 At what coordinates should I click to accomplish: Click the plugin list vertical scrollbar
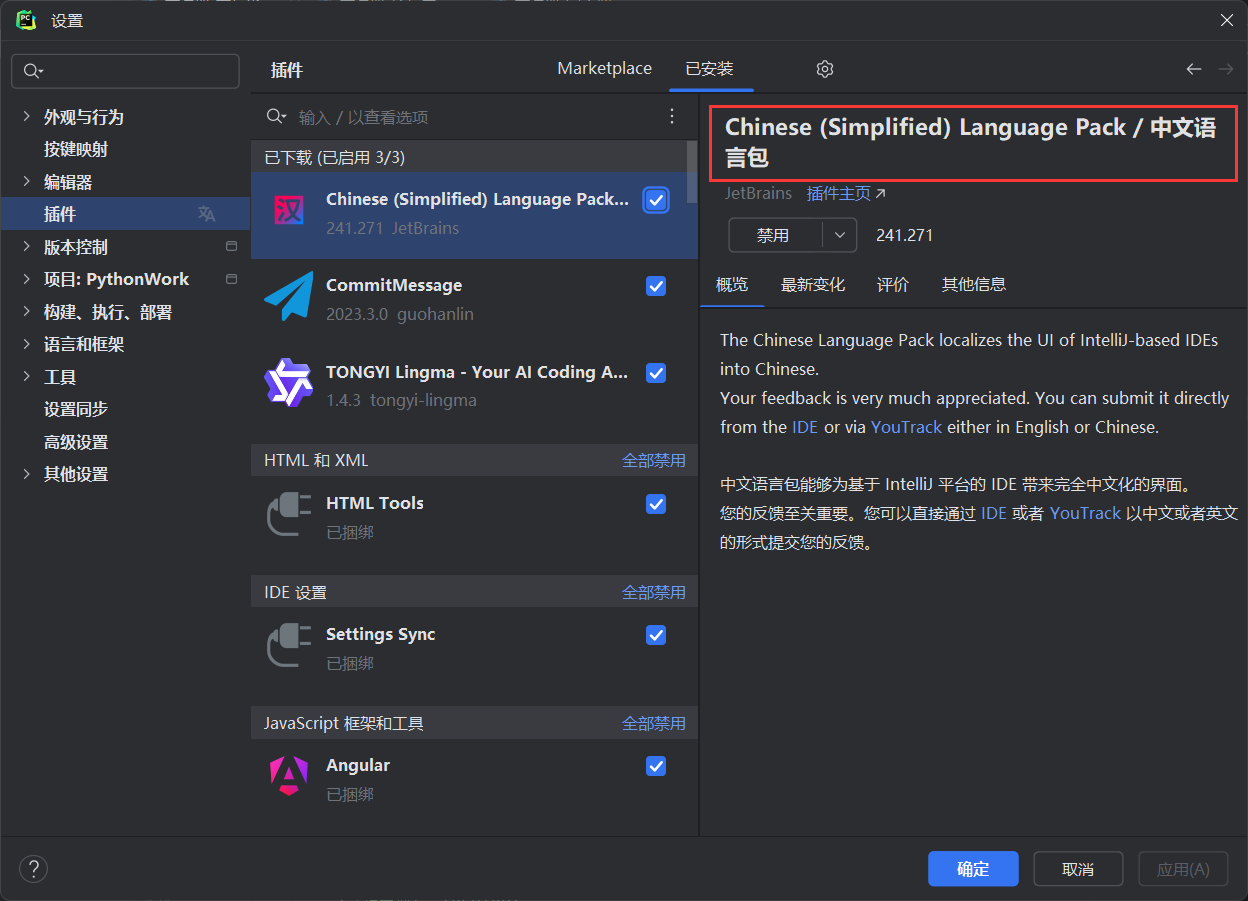pos(692,171)
